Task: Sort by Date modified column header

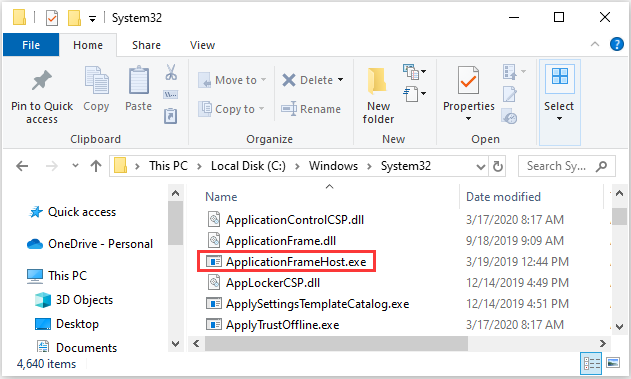Action: coord(503,197)
